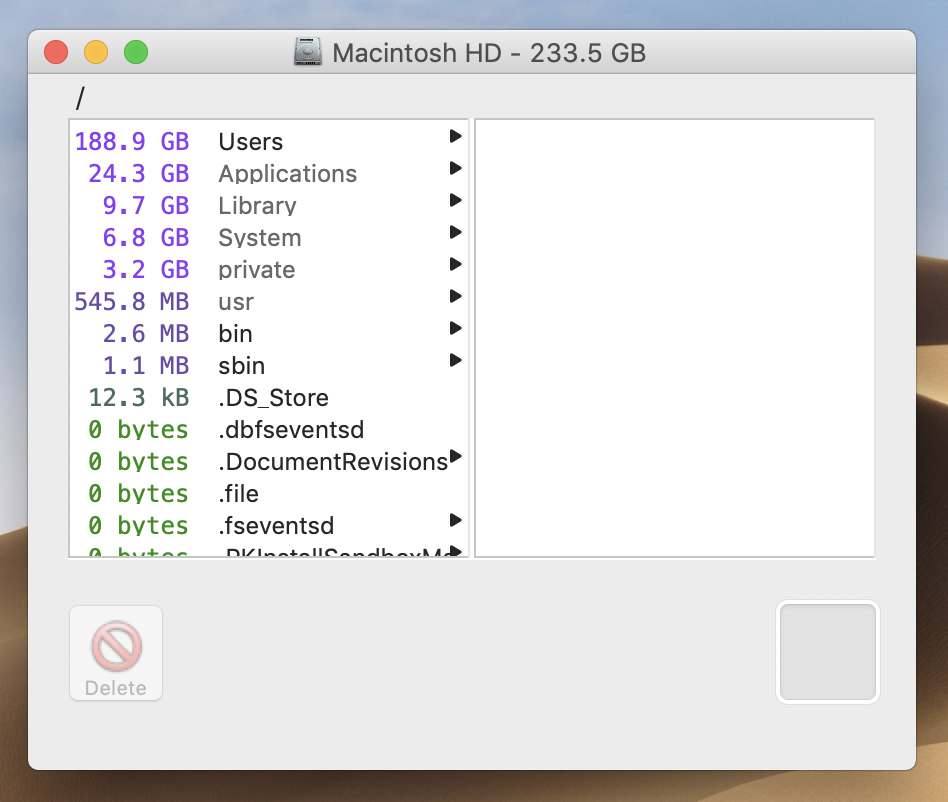Click the 3.2 GB size value
This screenshot has height=802, width=948.
146,270
